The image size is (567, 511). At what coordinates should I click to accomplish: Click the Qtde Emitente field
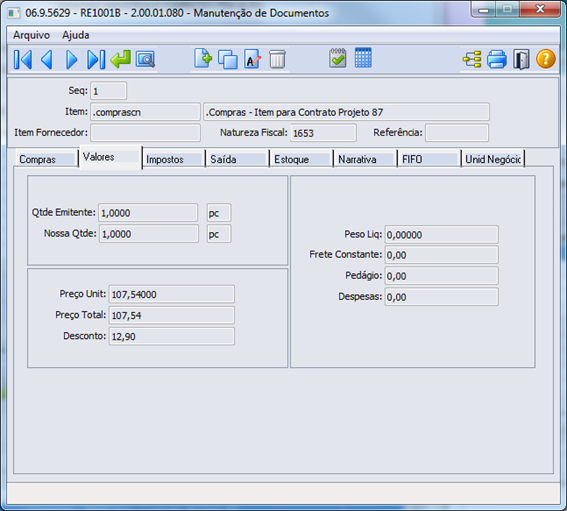click(x=148, y=213)
